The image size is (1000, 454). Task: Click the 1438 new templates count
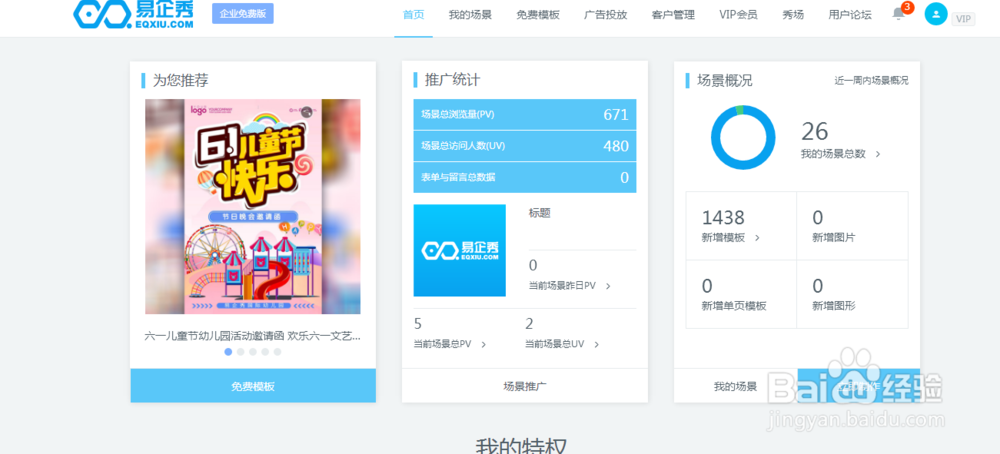click(723, 218)
